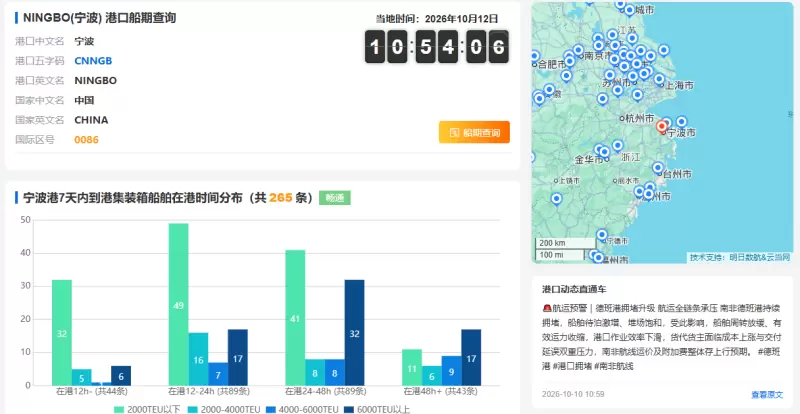The height and width of the screenshot is (414, 800).
Task: Click the 200 km map scale bar
Action: tap(564, 243)
